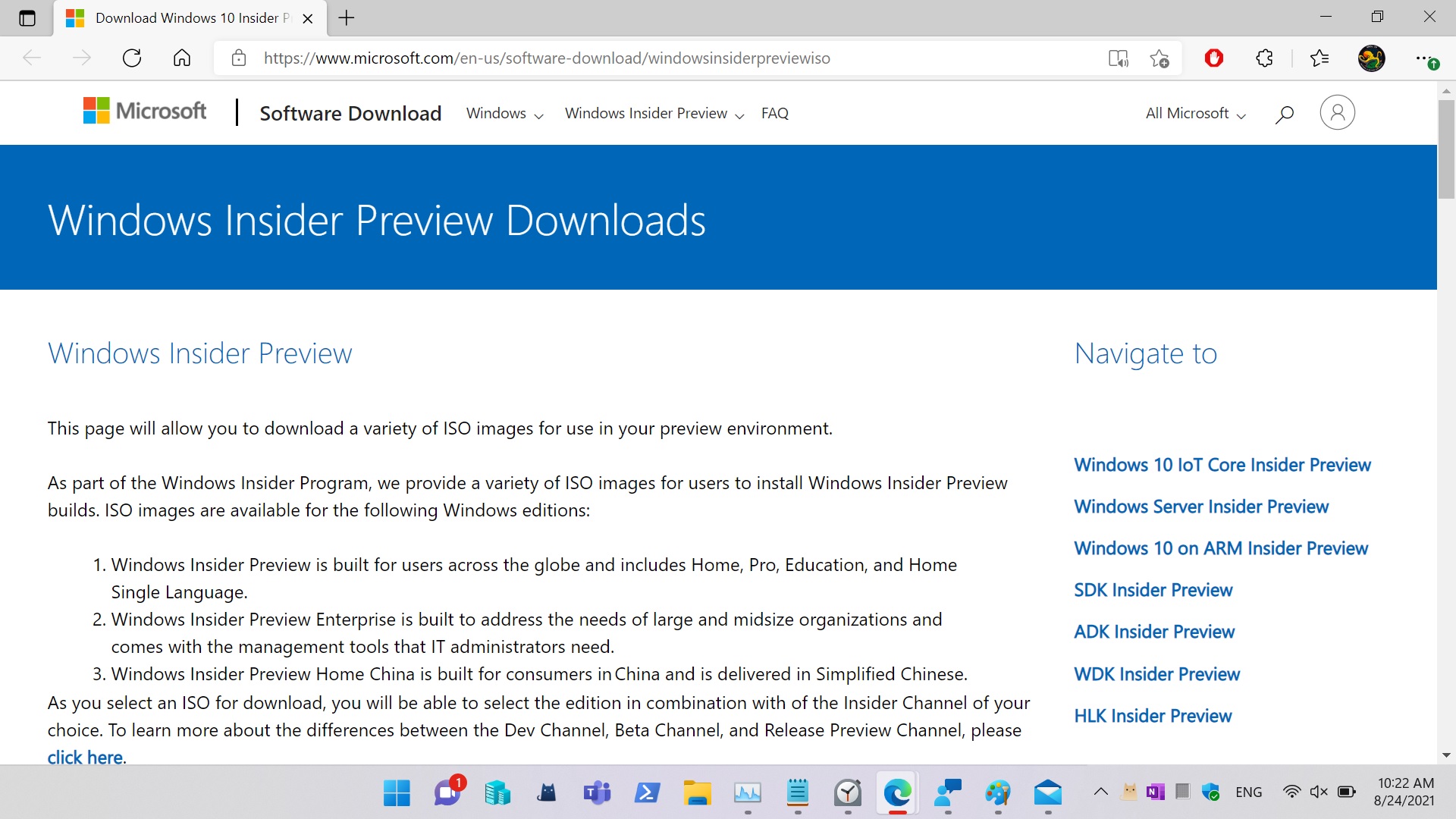Viewport: 1456px width, 819px height.
Task: Follow the 'click here' link about Insider Channels
Action: pos(83,756)
